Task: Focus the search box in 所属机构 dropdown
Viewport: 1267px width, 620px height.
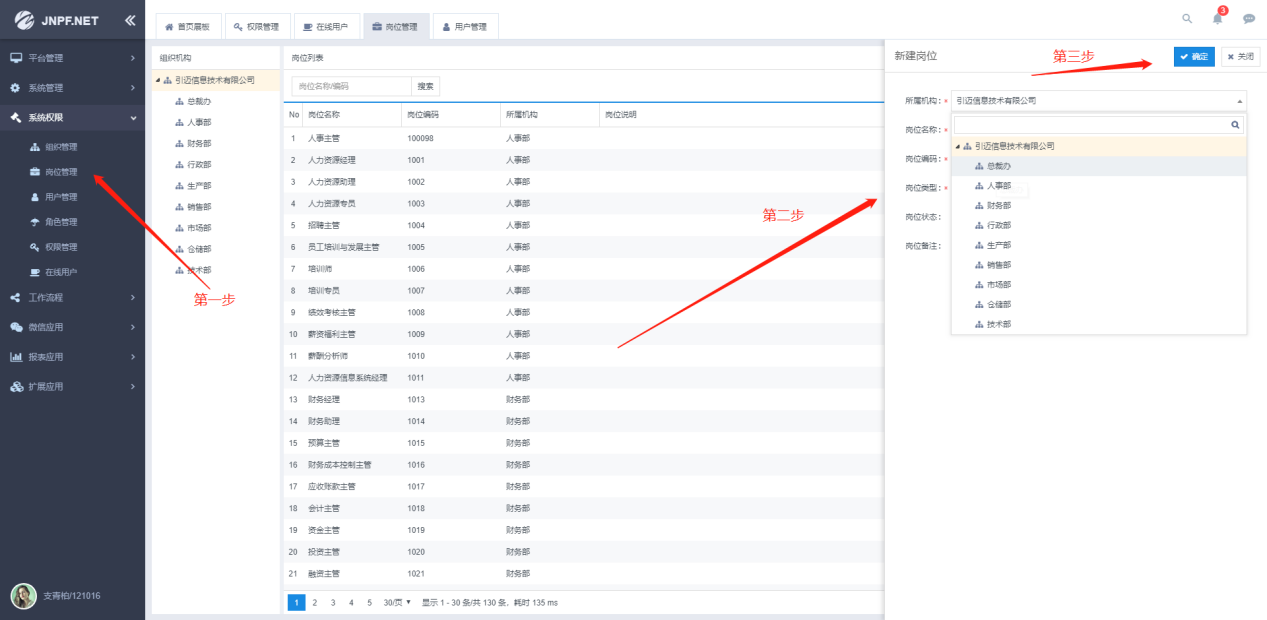Action: point(1092,125)
